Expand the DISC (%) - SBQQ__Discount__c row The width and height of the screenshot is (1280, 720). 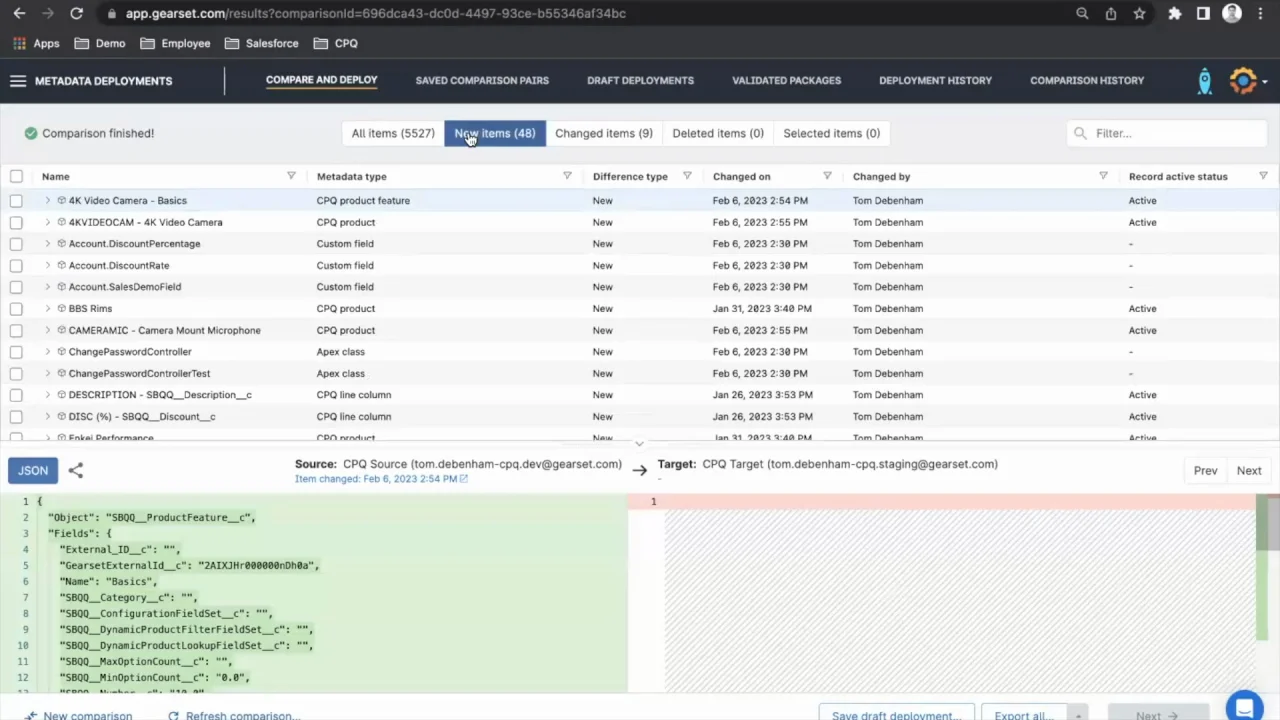(47, 416)
